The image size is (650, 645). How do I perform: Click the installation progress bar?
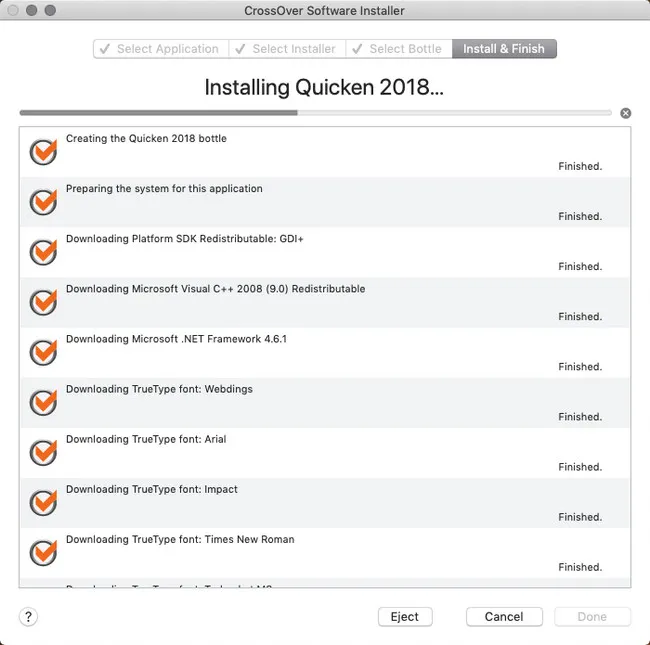(315, 113)
